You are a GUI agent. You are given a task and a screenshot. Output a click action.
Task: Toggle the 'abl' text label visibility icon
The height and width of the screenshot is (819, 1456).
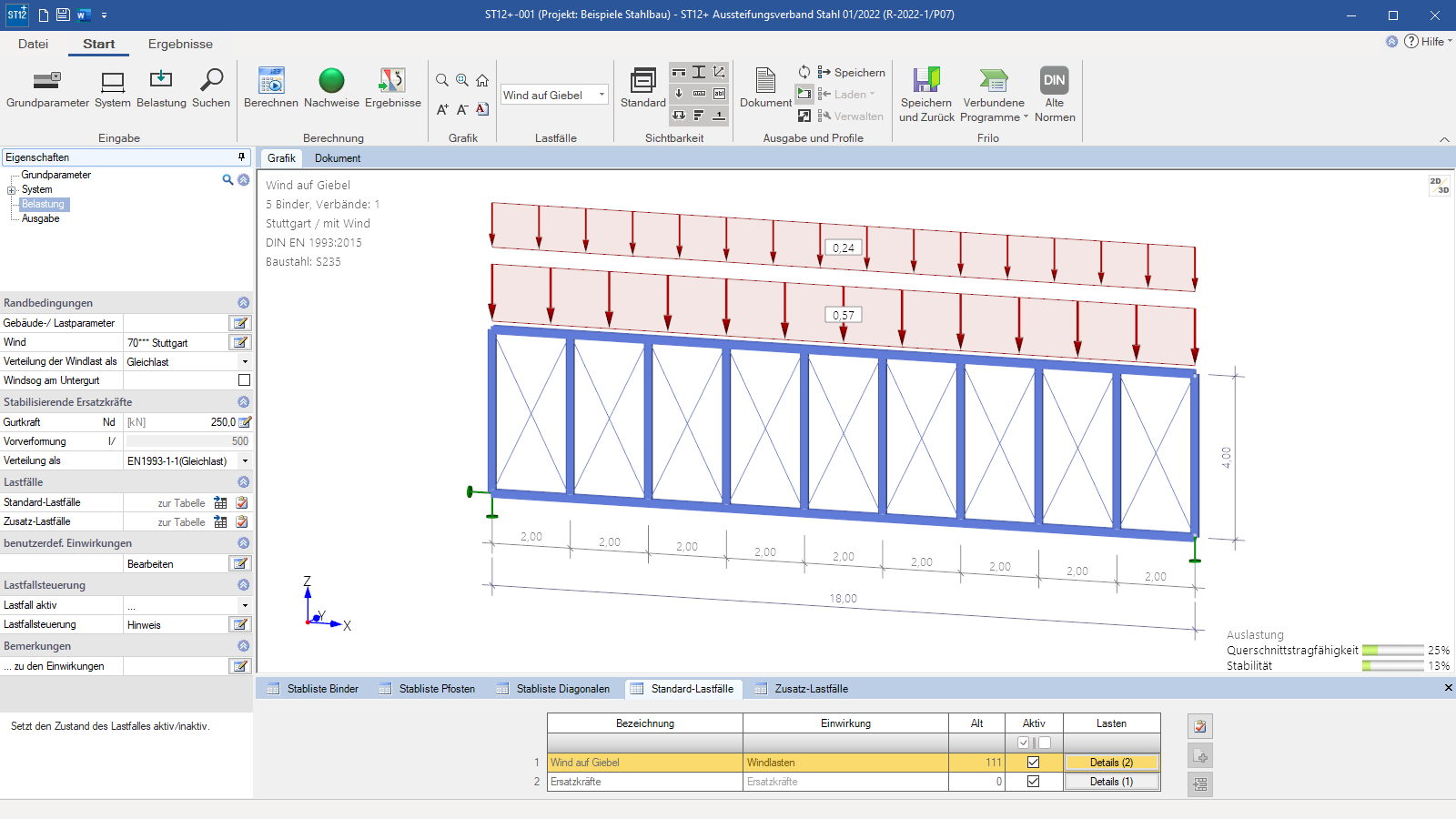[719, 93]
